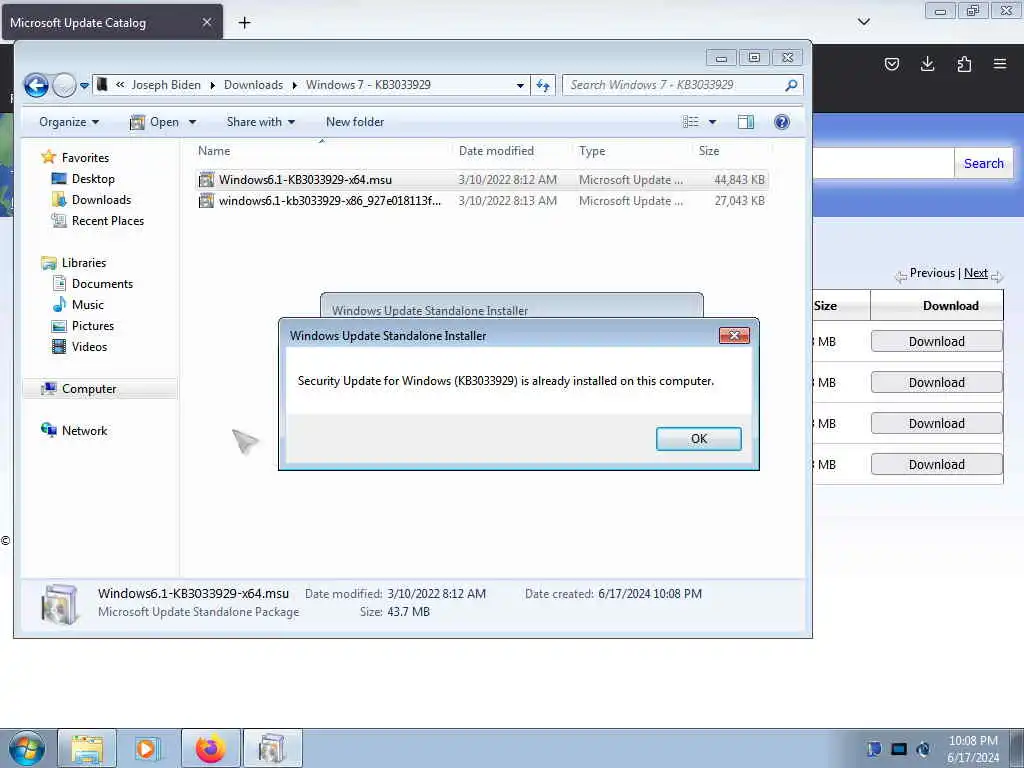
Task: Open the Firefox extensions icon
Action: click(964, 64)
